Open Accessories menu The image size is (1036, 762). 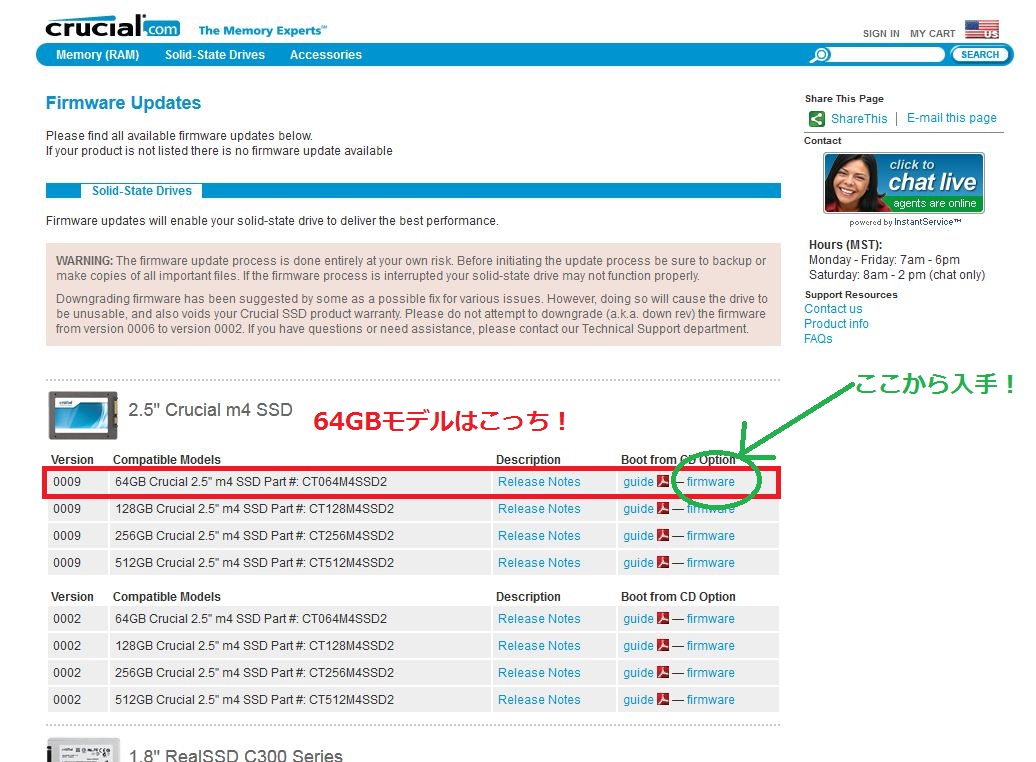[326, 55]
